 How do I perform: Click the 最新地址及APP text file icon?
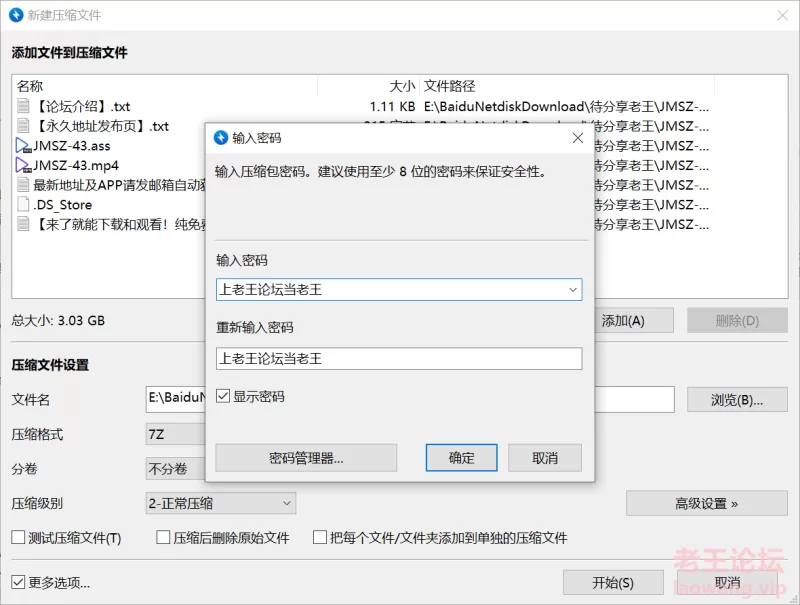pos(23,185)
